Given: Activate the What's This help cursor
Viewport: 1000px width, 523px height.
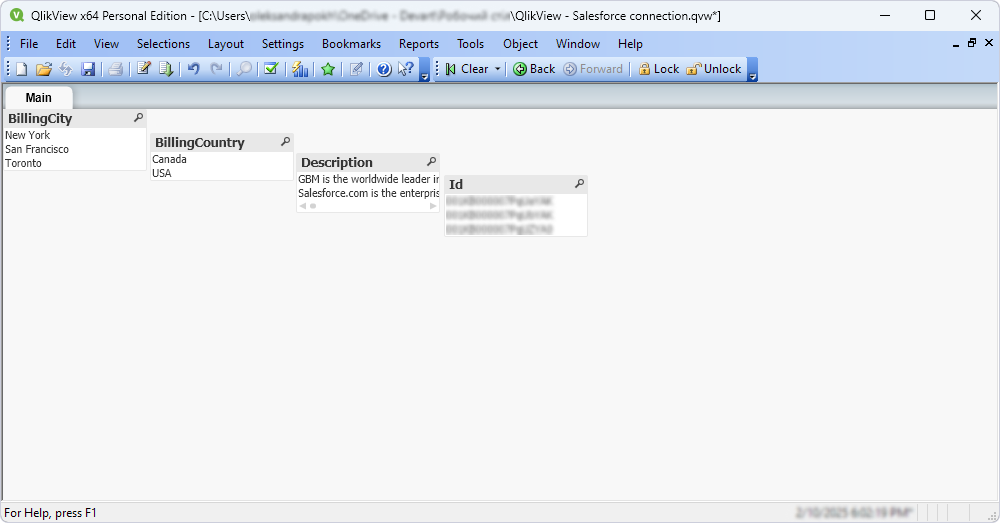Looking at the screenshot, I should point(406,69).
